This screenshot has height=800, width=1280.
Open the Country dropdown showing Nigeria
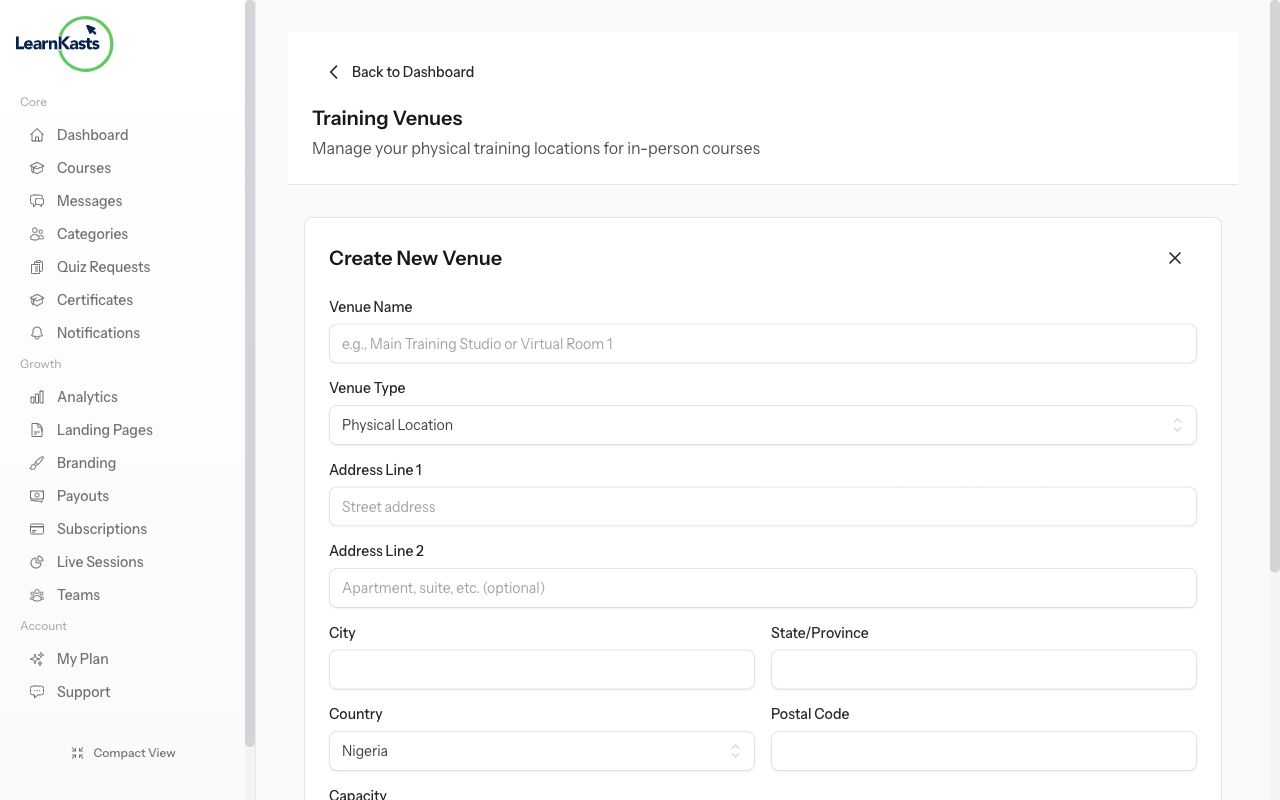click(x=541, y=750)
